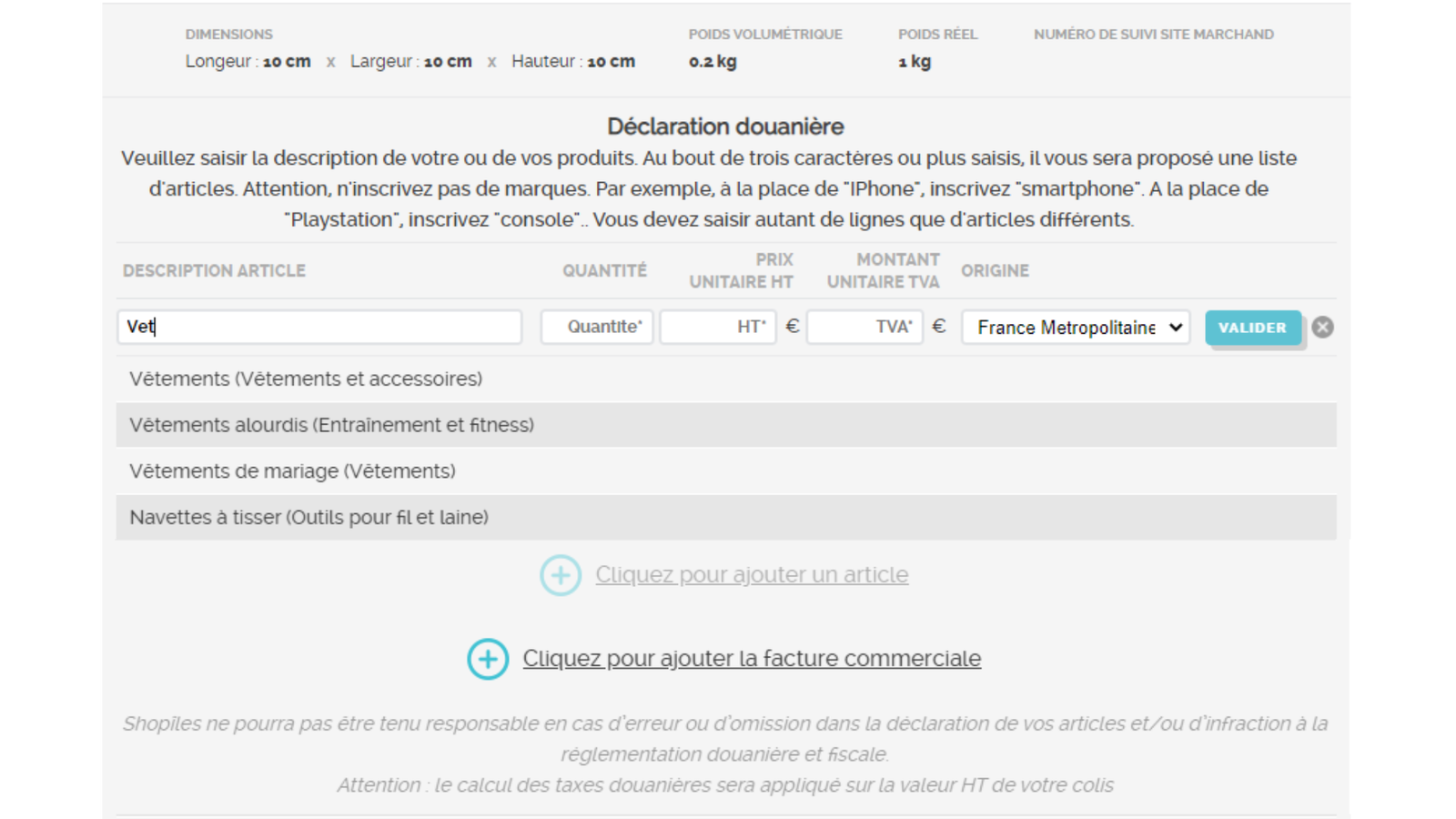1456x819 pixels.
Task: Open "Cliquez pour ajouter la facture commerciale"
Action: pos(751,658)
